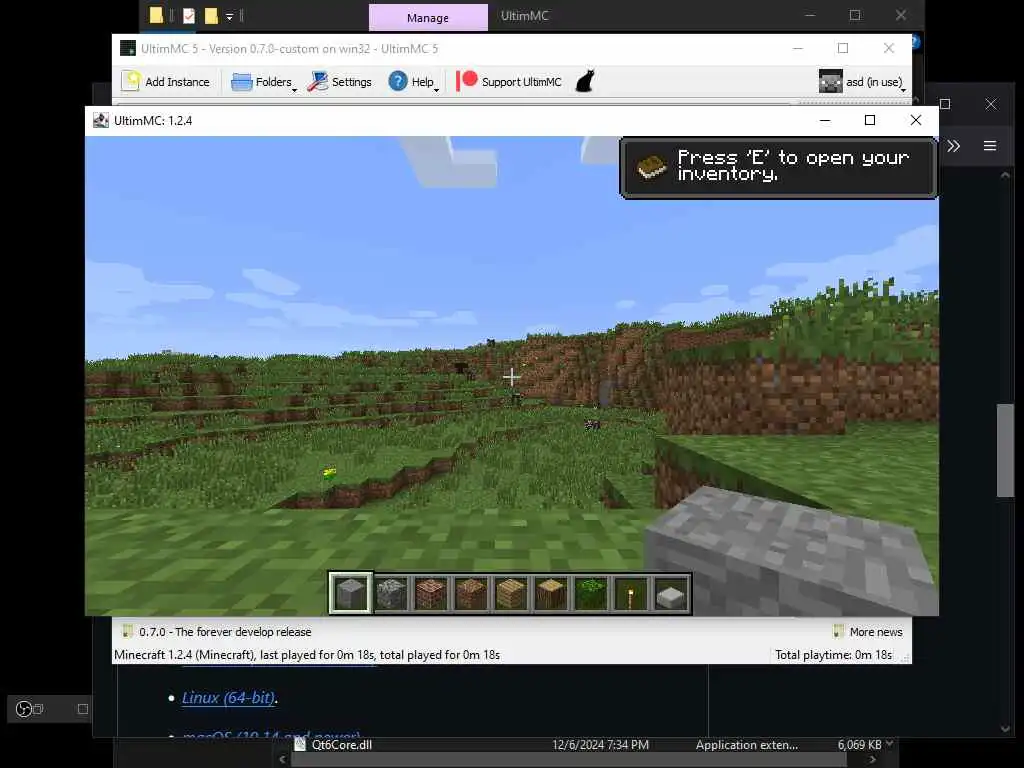Click the black cat icon
This screenshot has height=768, width=1024.
pyautogui.click(x=585, y=82)
